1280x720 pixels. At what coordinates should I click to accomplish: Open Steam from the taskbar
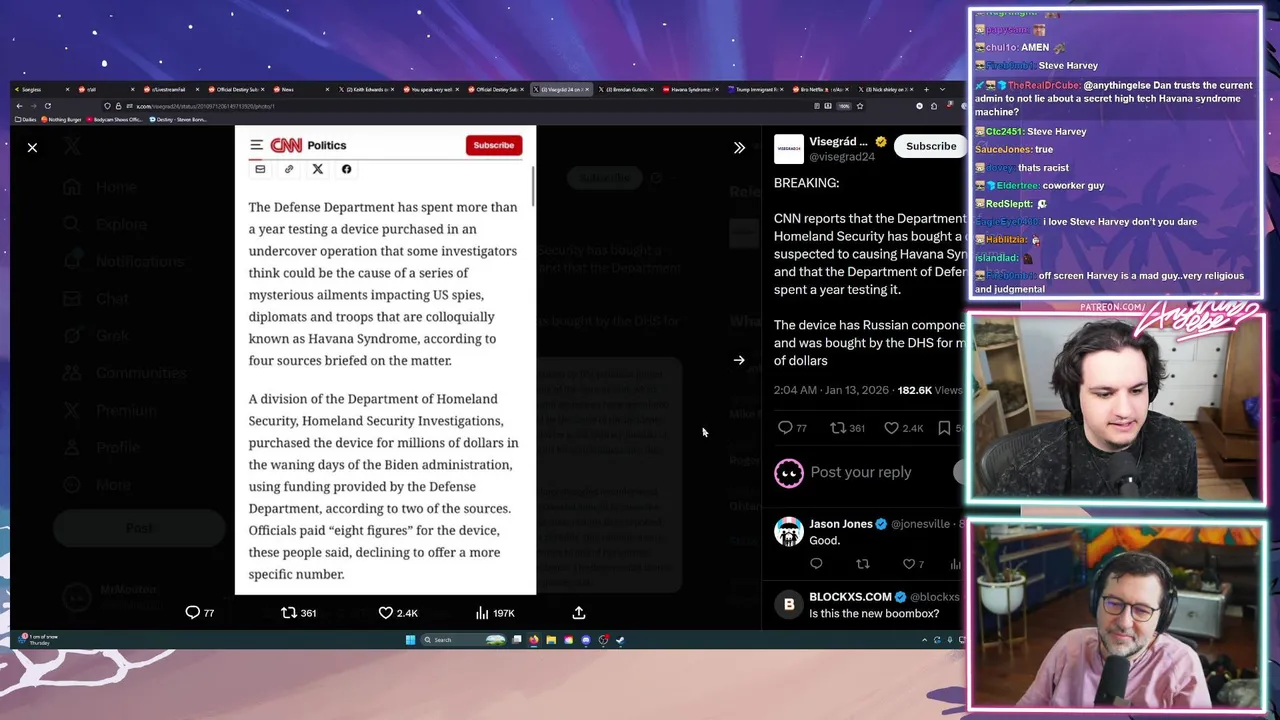tap(620, 640)
